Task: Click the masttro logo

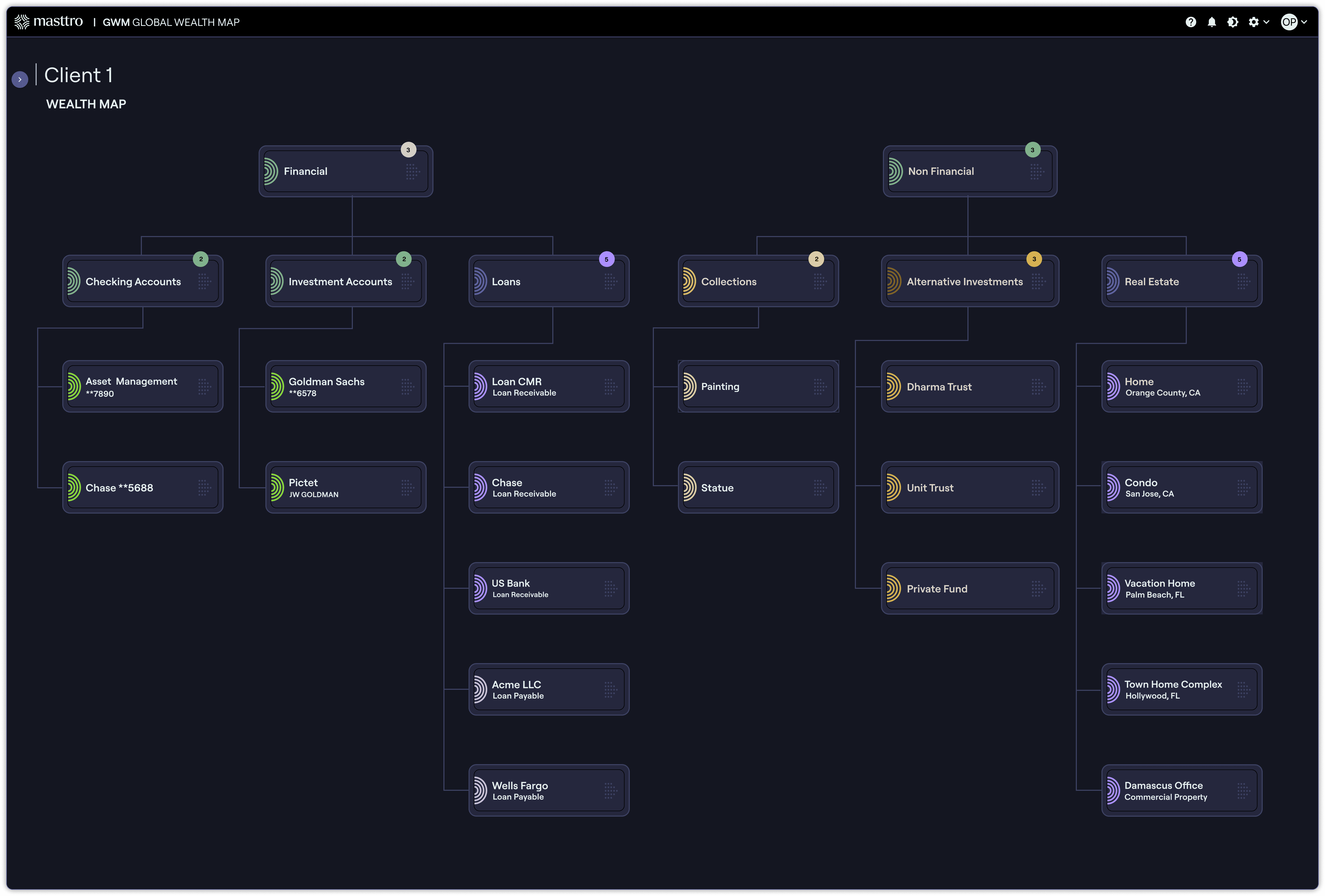Action: coord(48,22)
